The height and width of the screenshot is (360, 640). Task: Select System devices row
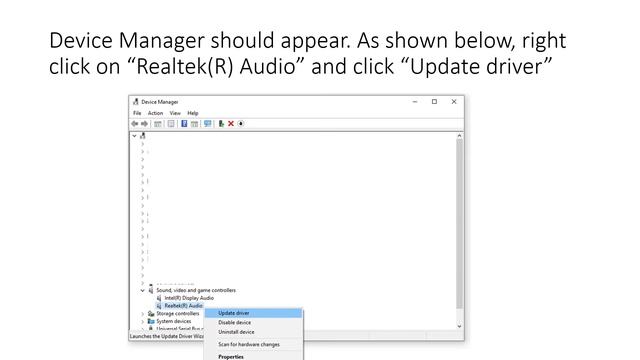169,321
